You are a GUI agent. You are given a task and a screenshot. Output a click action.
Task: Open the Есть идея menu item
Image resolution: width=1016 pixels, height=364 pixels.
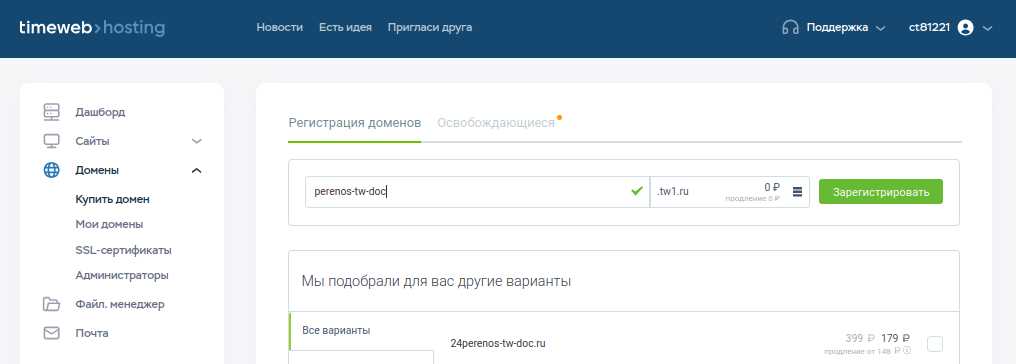345,28
